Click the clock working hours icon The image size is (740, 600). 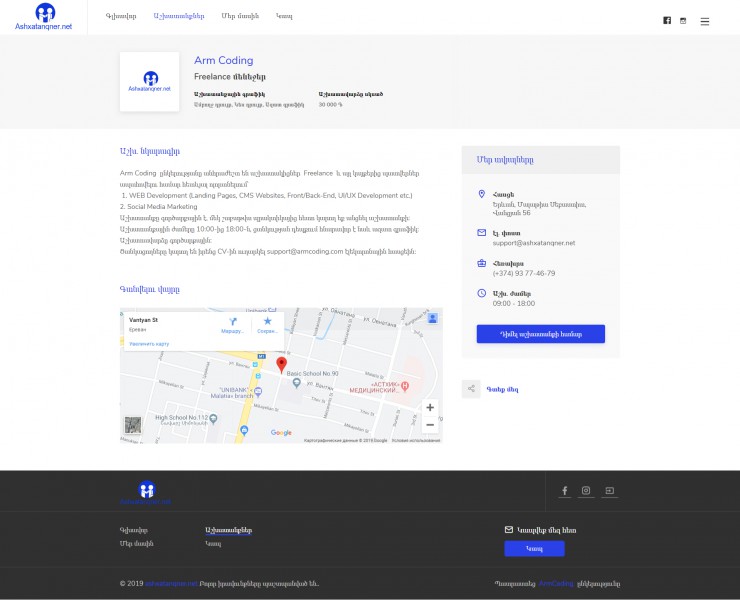click(481, 293)
